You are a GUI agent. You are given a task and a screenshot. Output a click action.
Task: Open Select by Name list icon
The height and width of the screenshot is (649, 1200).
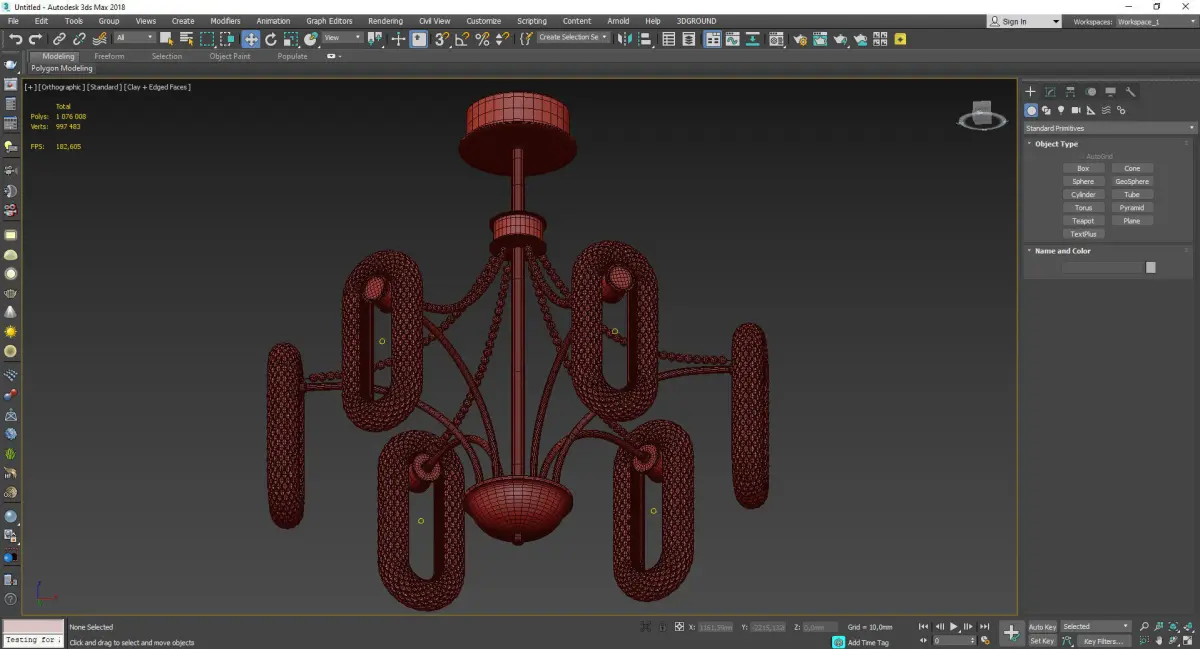point(186,39)
